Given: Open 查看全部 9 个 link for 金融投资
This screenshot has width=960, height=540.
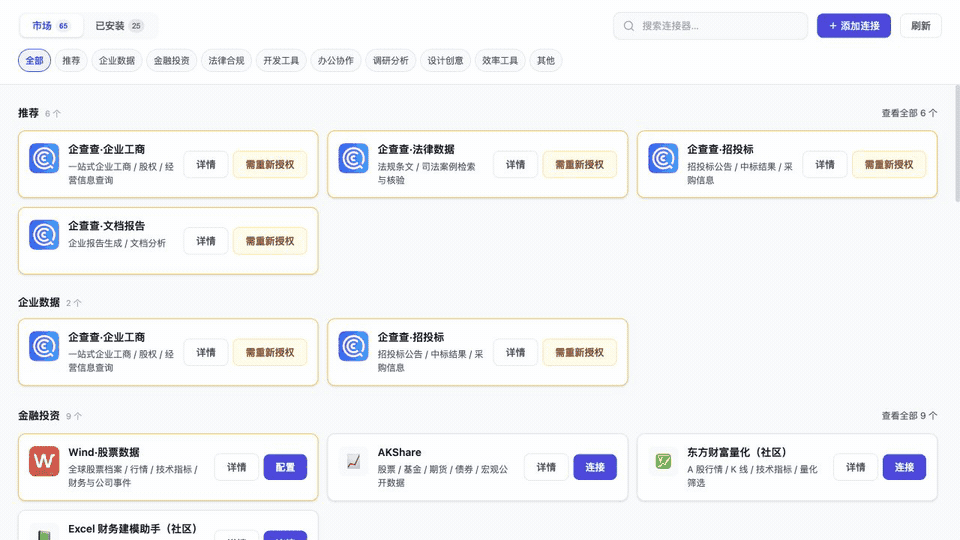Looking at the screenshot, I should [x=909, y=416].
